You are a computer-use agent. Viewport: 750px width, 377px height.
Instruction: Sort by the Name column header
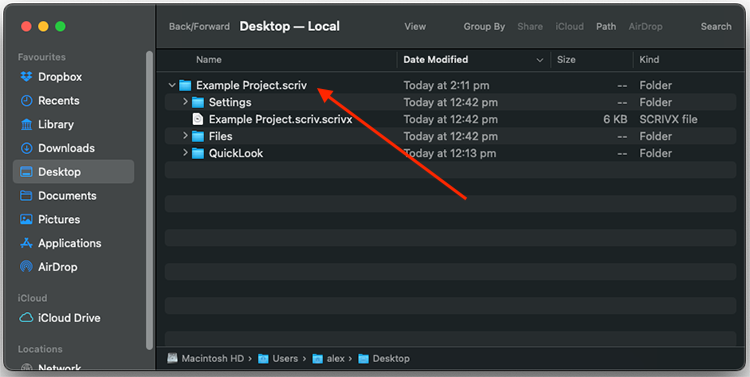click(209, 60)
